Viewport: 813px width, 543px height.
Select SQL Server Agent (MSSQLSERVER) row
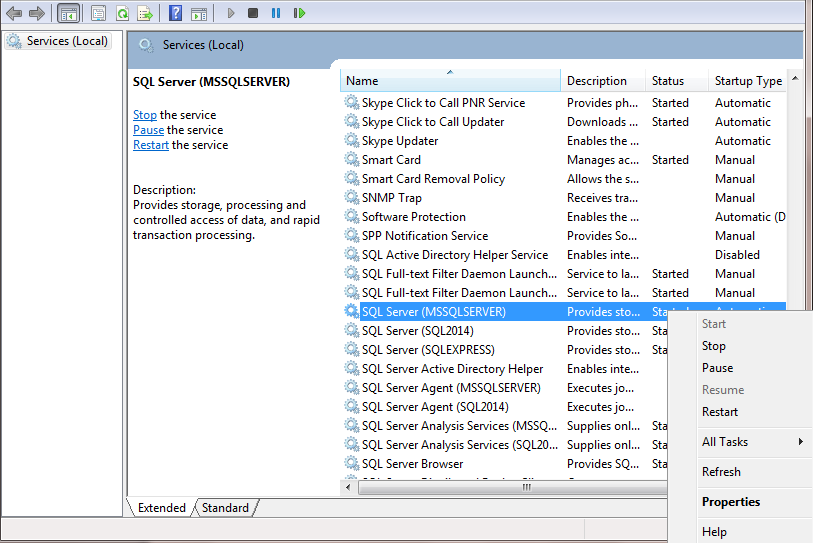point(451,387)
